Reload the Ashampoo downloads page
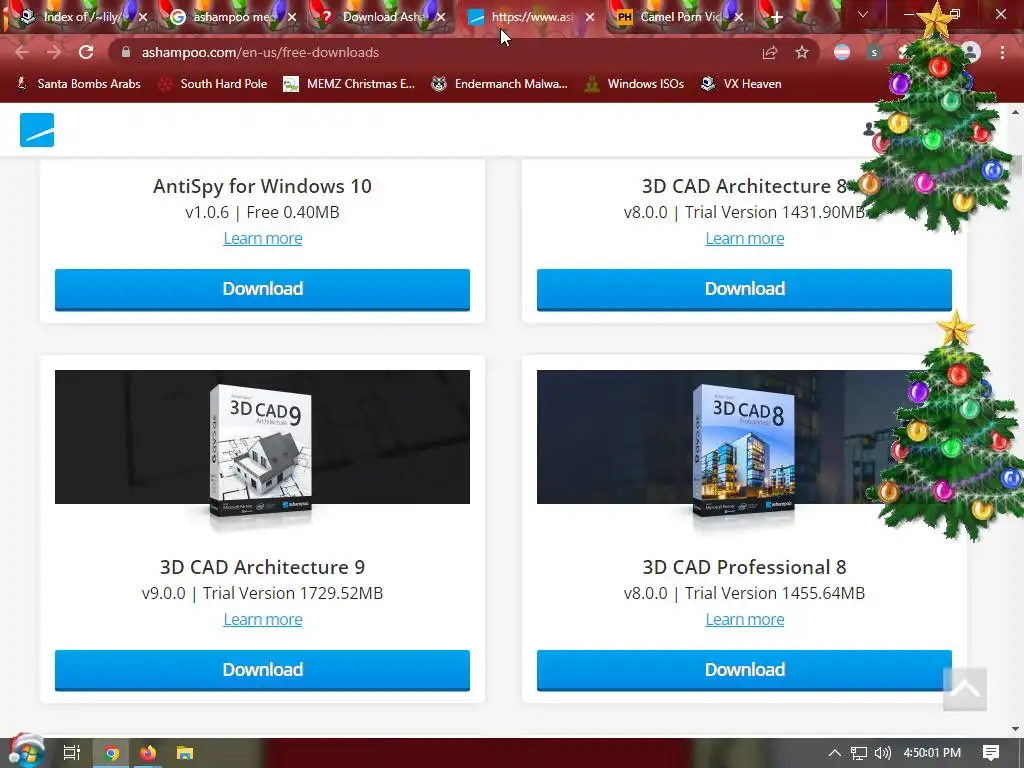1024x768 pixels. [86, 52]
